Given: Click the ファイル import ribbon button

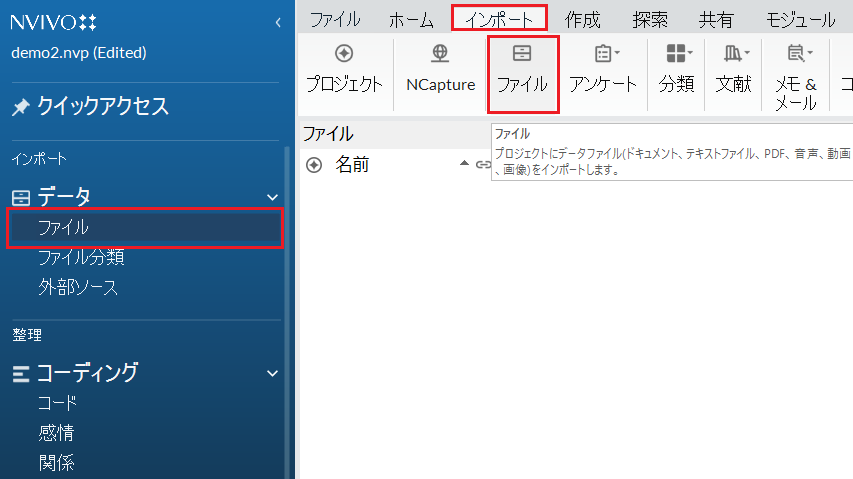Looking at the screenshot, I should [522, 74].
